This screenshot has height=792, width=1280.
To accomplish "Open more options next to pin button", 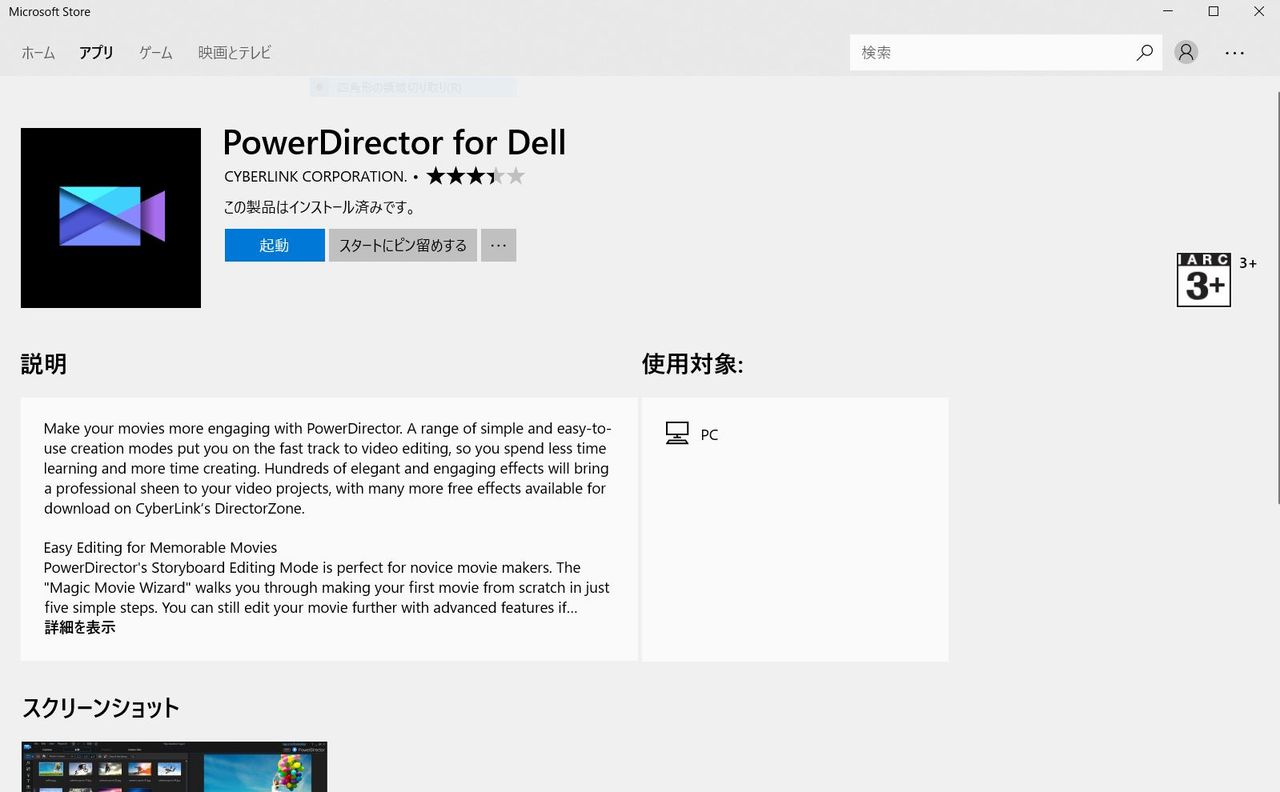I will 498,245.
